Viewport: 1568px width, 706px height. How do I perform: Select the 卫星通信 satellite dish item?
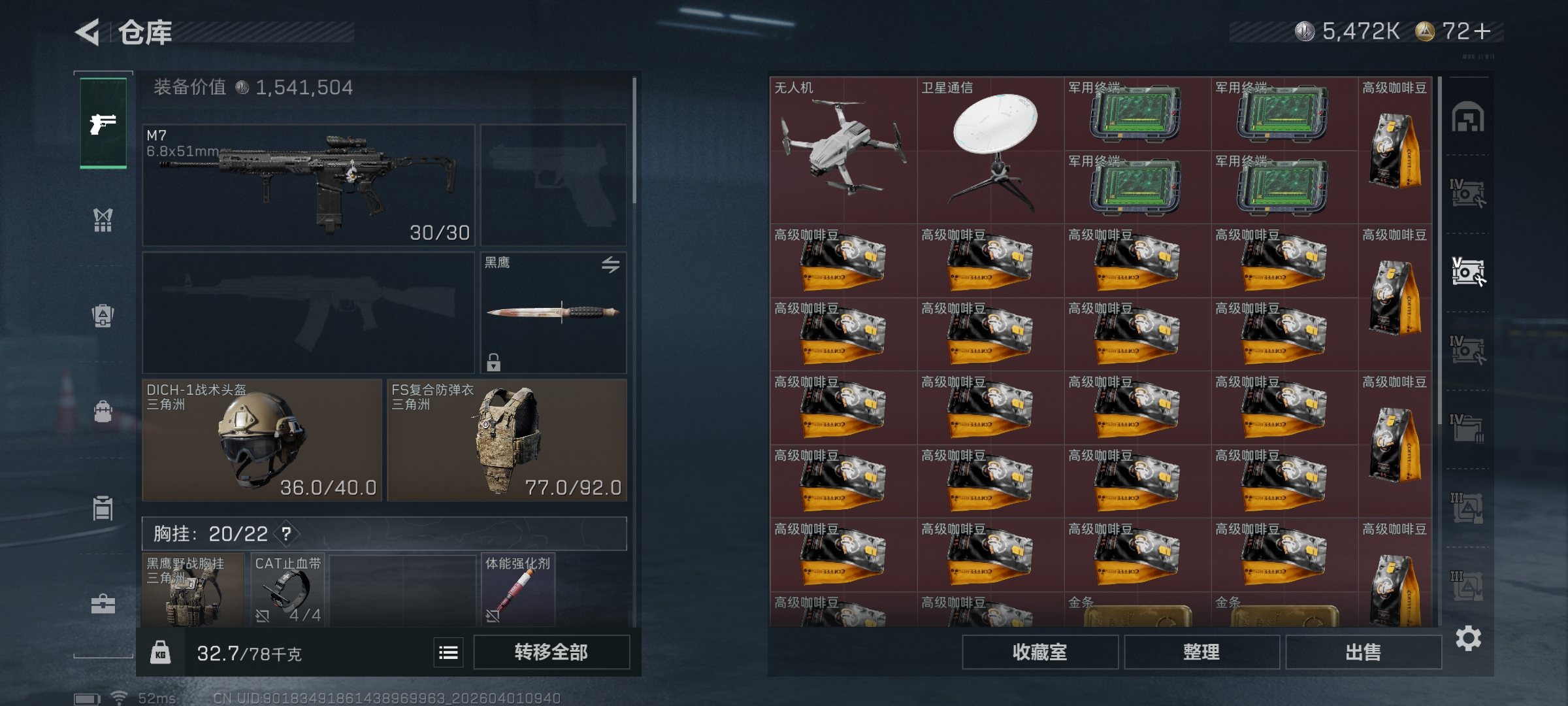point(990,150)
